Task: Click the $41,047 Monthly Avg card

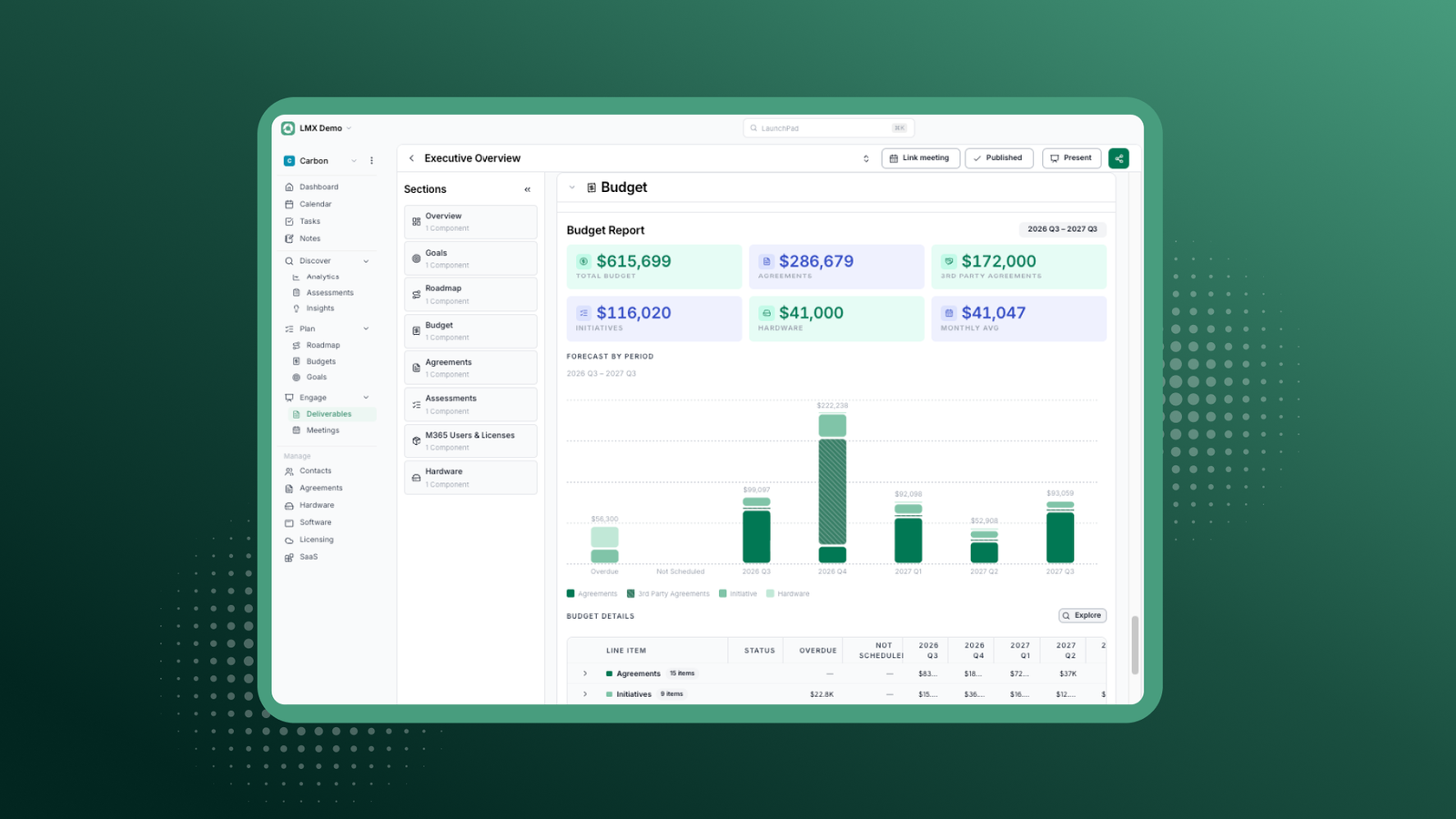Action: (1018, 318)
